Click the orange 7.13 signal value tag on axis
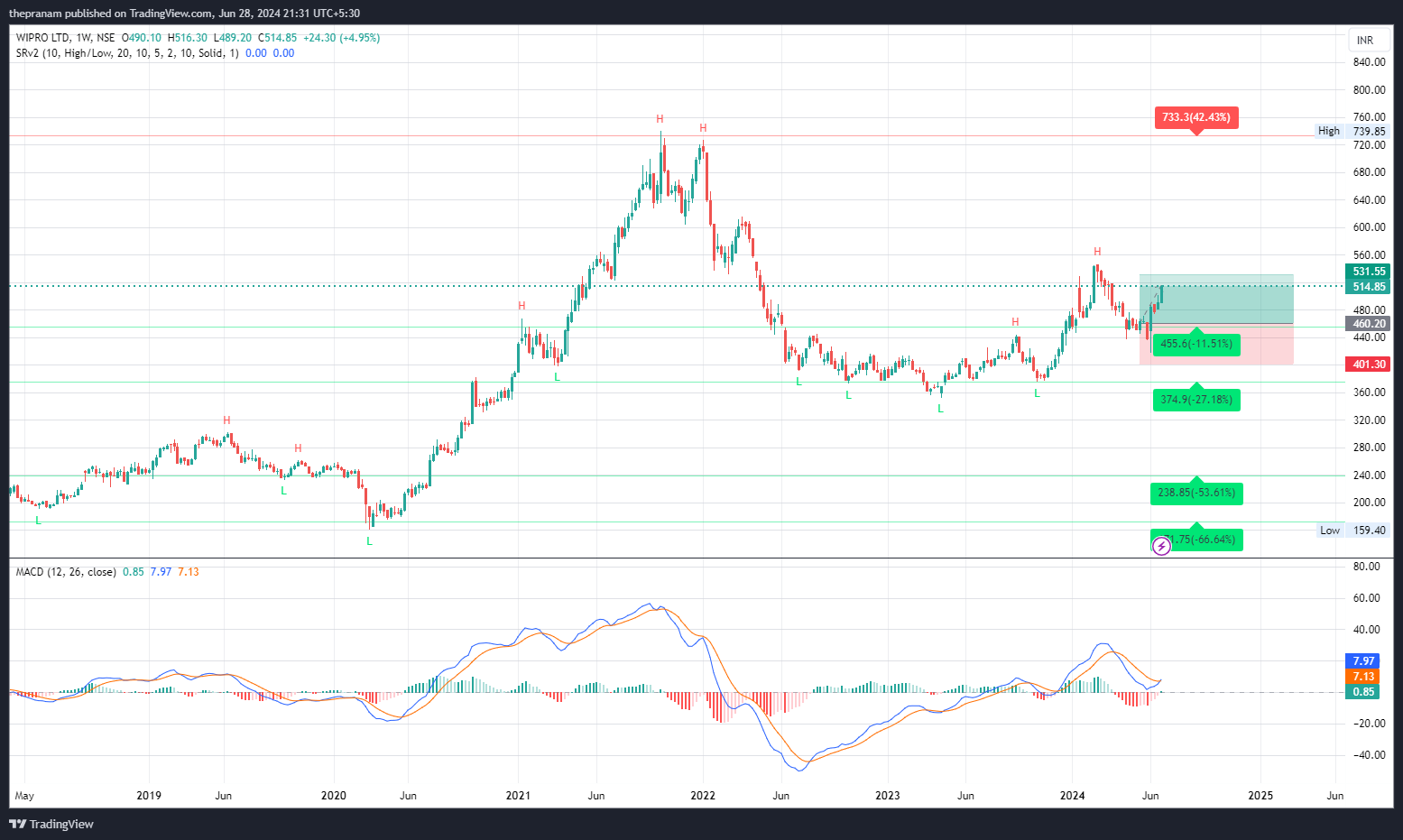Viewport: 1403px width, 840px height. coord(1363,677)
